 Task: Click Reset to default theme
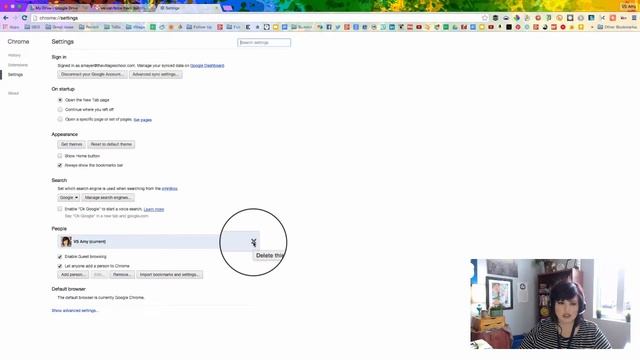[111, 144]
